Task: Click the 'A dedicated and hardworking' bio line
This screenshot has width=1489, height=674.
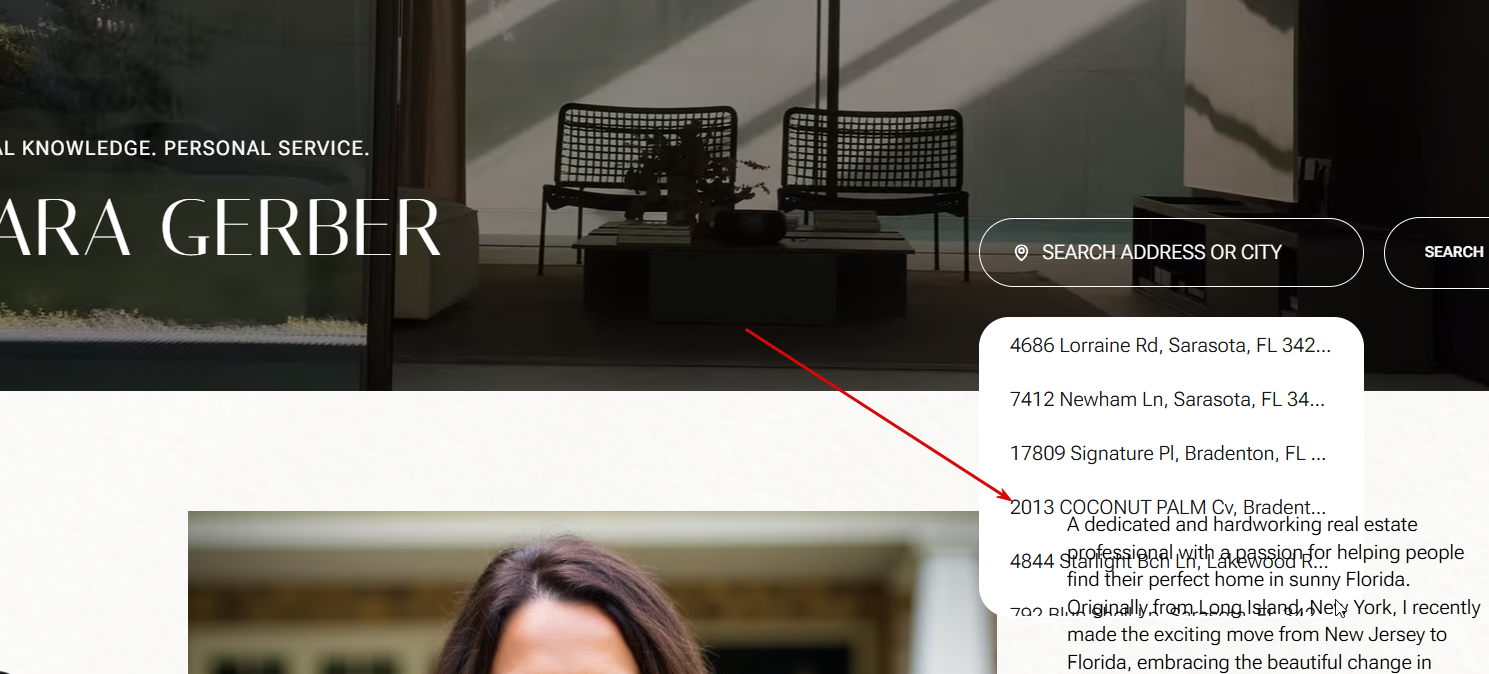Action: [1242, 524]
